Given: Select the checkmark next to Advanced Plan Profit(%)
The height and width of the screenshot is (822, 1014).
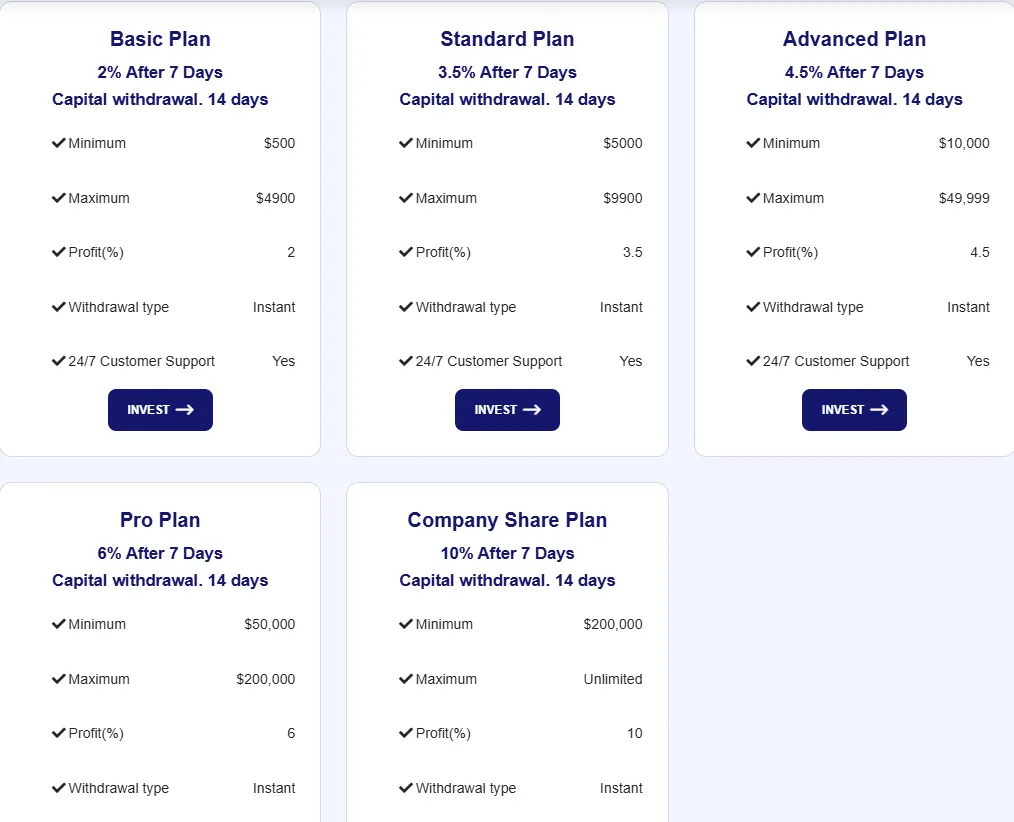Looking at the screenshot, I should [x=753, y=252].
